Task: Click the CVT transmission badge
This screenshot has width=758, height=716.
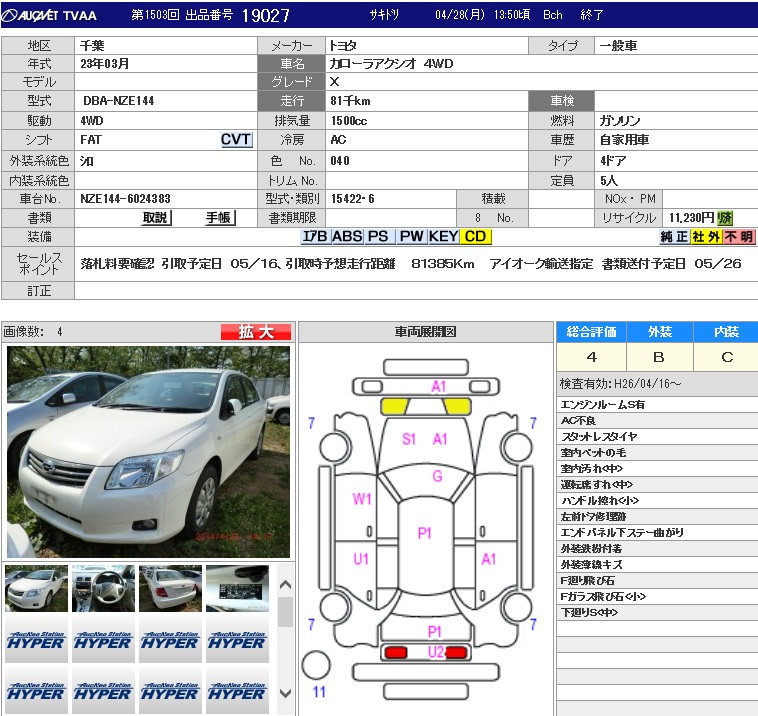Action: click(x=236, y=140)
